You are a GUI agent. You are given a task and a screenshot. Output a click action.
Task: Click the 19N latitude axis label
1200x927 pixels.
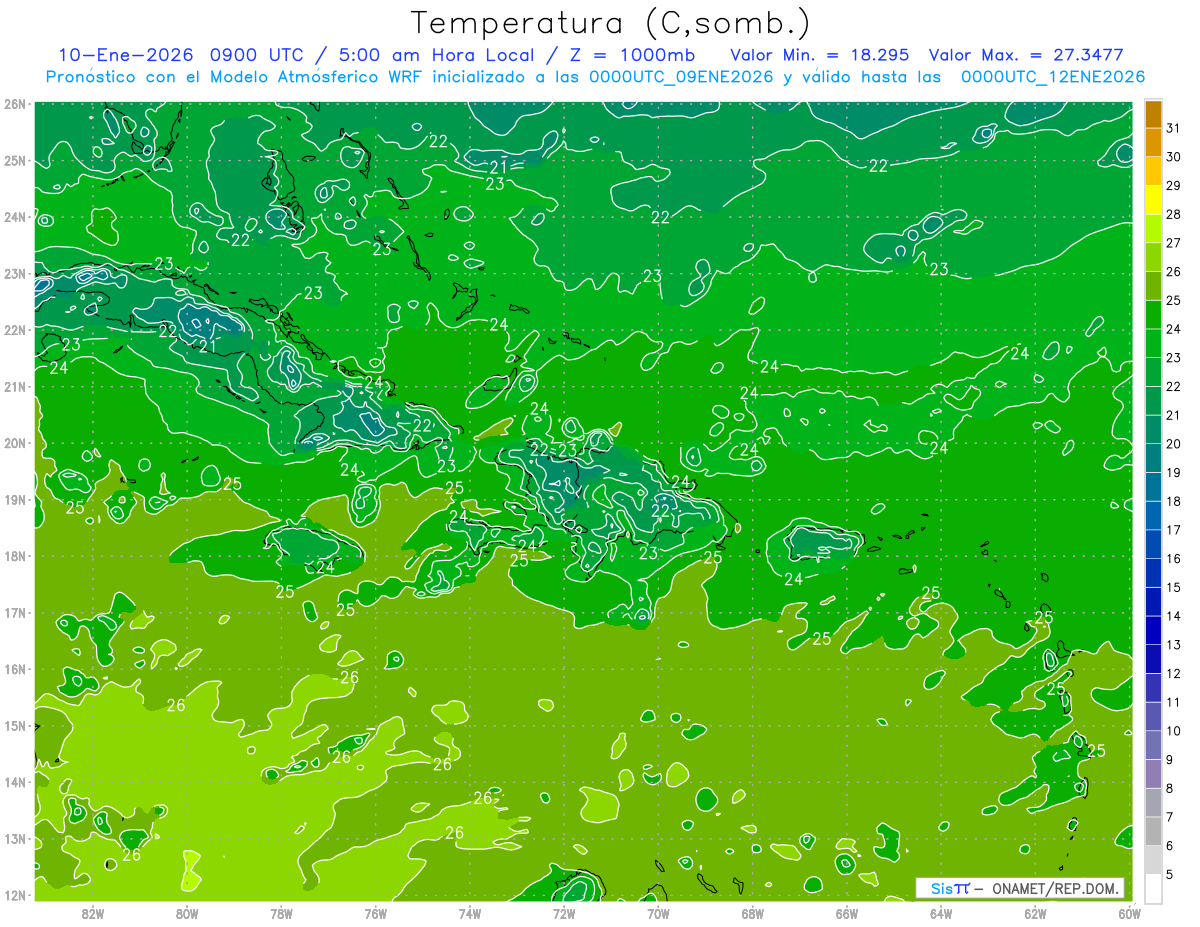point(14,500)
